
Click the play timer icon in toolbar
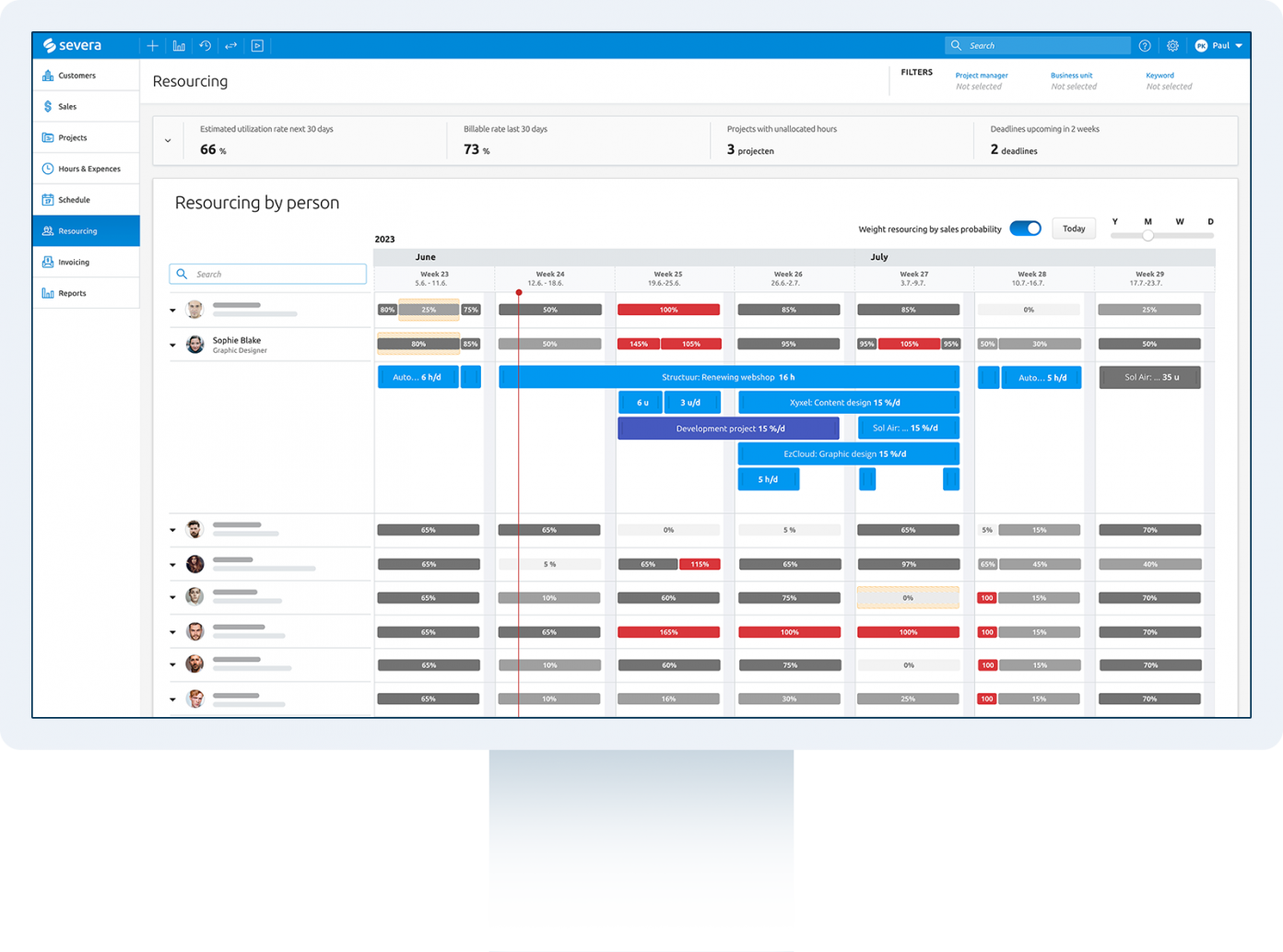tap(257, 45)
